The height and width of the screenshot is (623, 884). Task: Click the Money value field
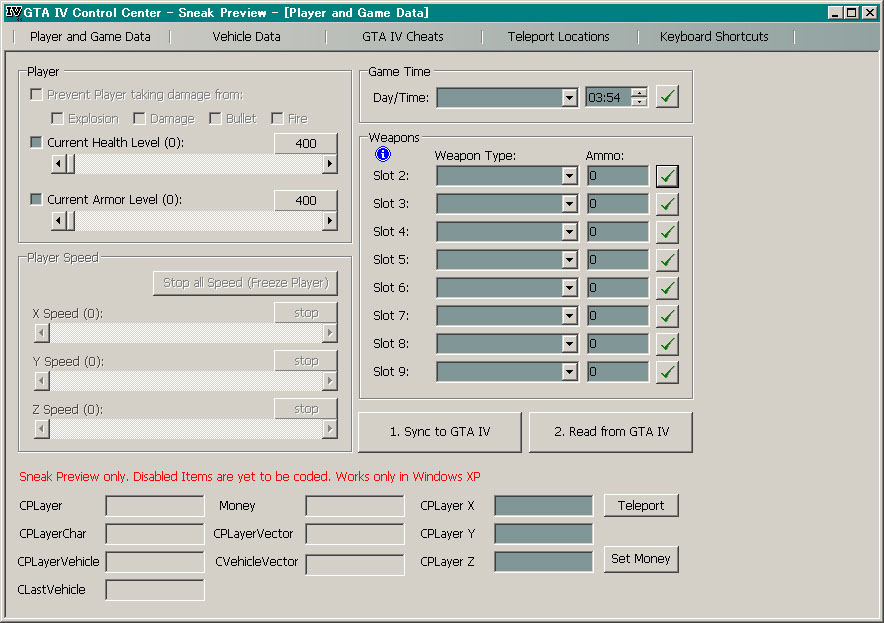click(x=355, y=506)
